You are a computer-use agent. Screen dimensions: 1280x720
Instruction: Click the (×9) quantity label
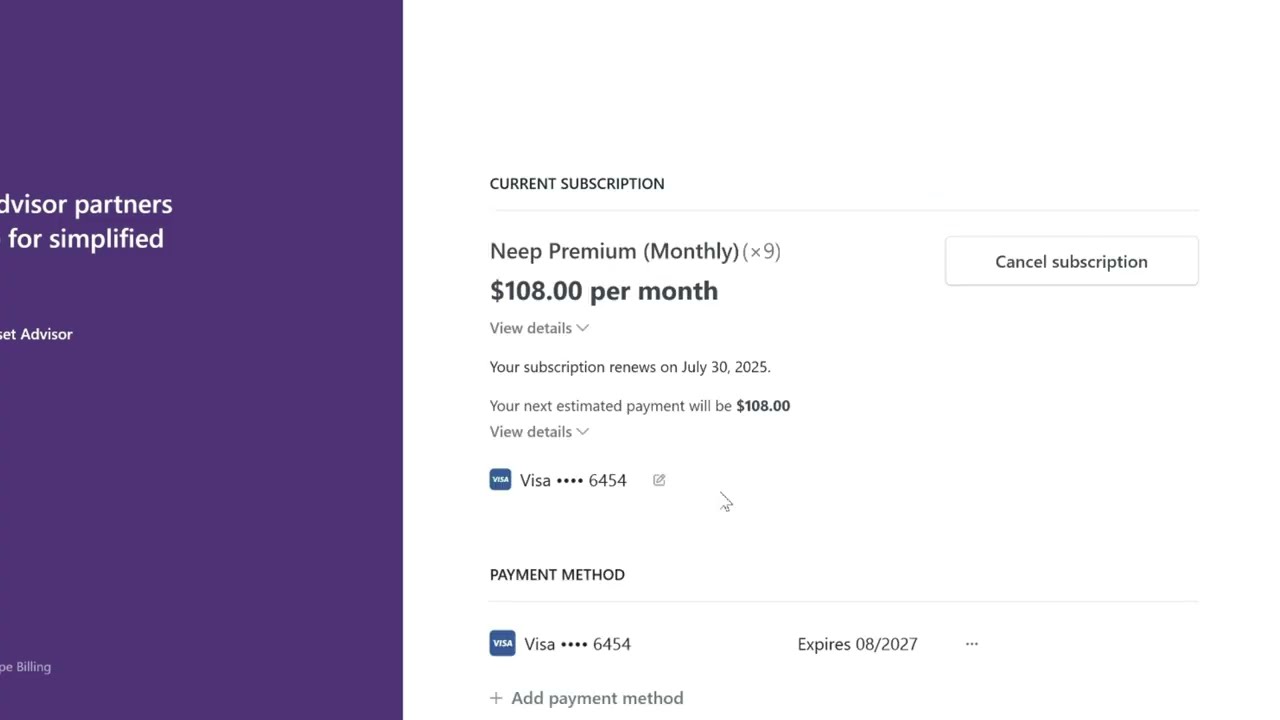pyautogui.click(x=761, y=251)
